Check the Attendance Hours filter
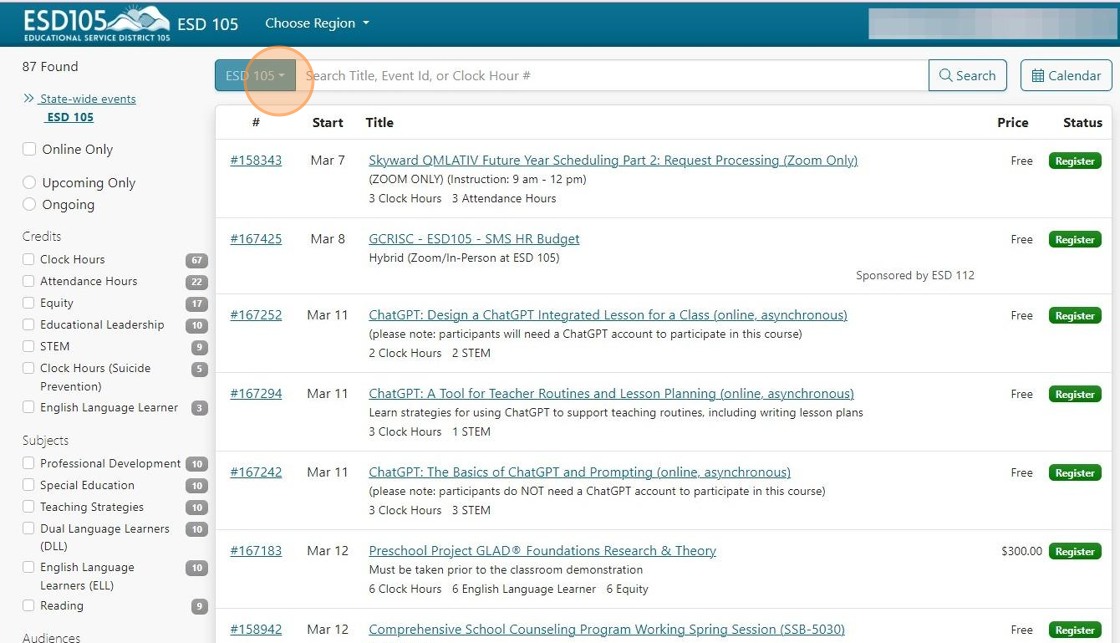 click(29, 281)
